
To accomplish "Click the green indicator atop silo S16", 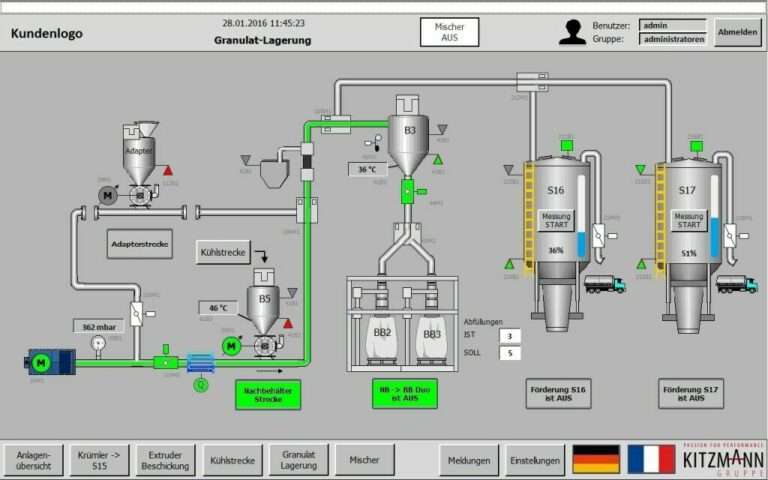I will click(567, 145).
